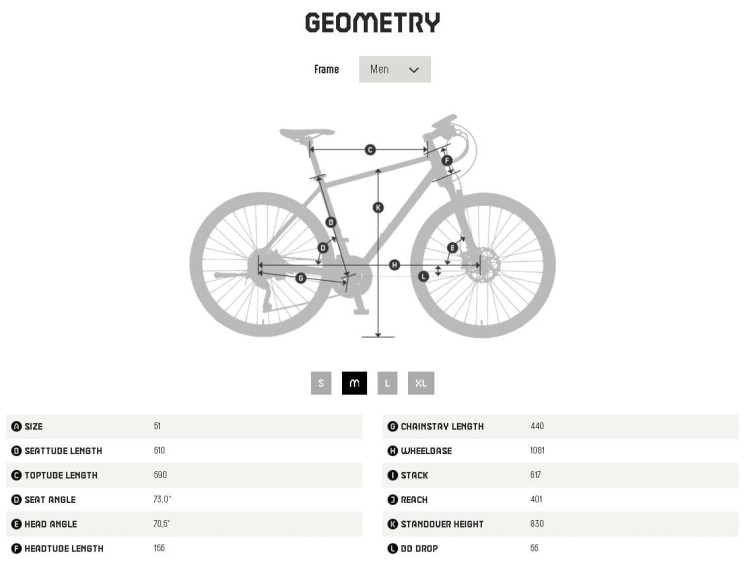
Task: Select chainstay length marker G in diagram
Action: click(x=301, y=278)
